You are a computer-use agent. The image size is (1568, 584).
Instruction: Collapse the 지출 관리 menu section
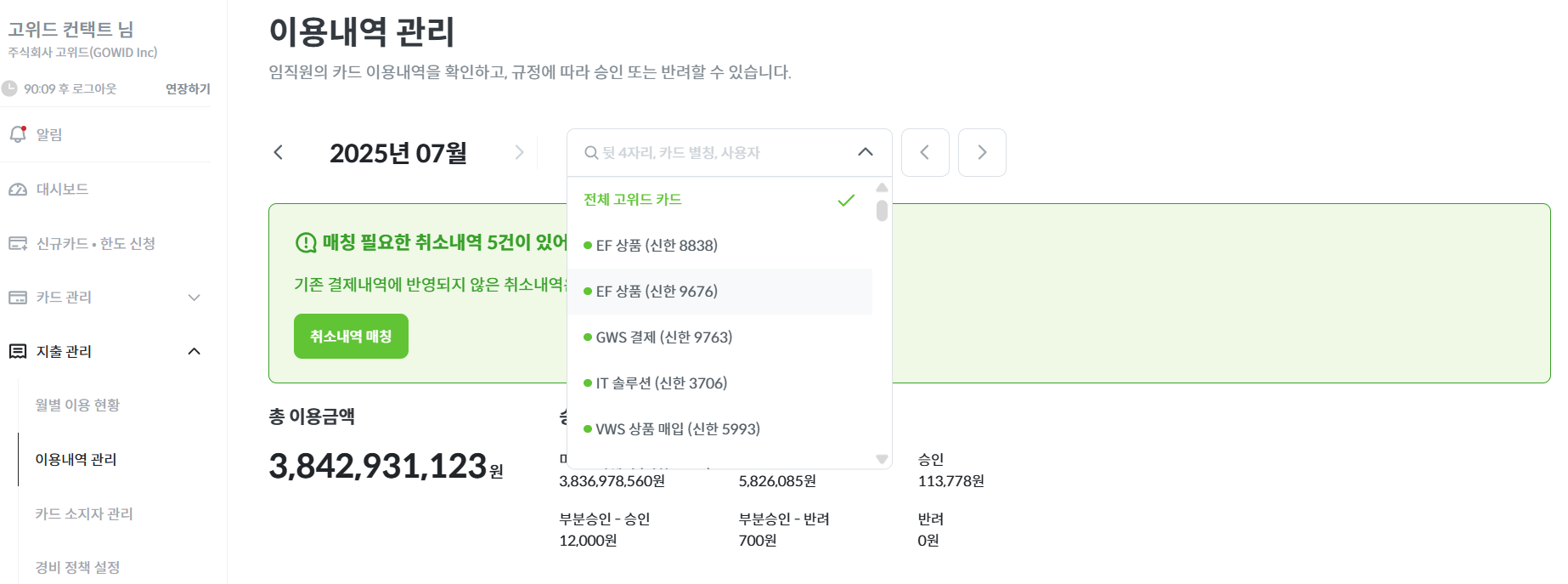pyautogui.click(x=194, y=351)
